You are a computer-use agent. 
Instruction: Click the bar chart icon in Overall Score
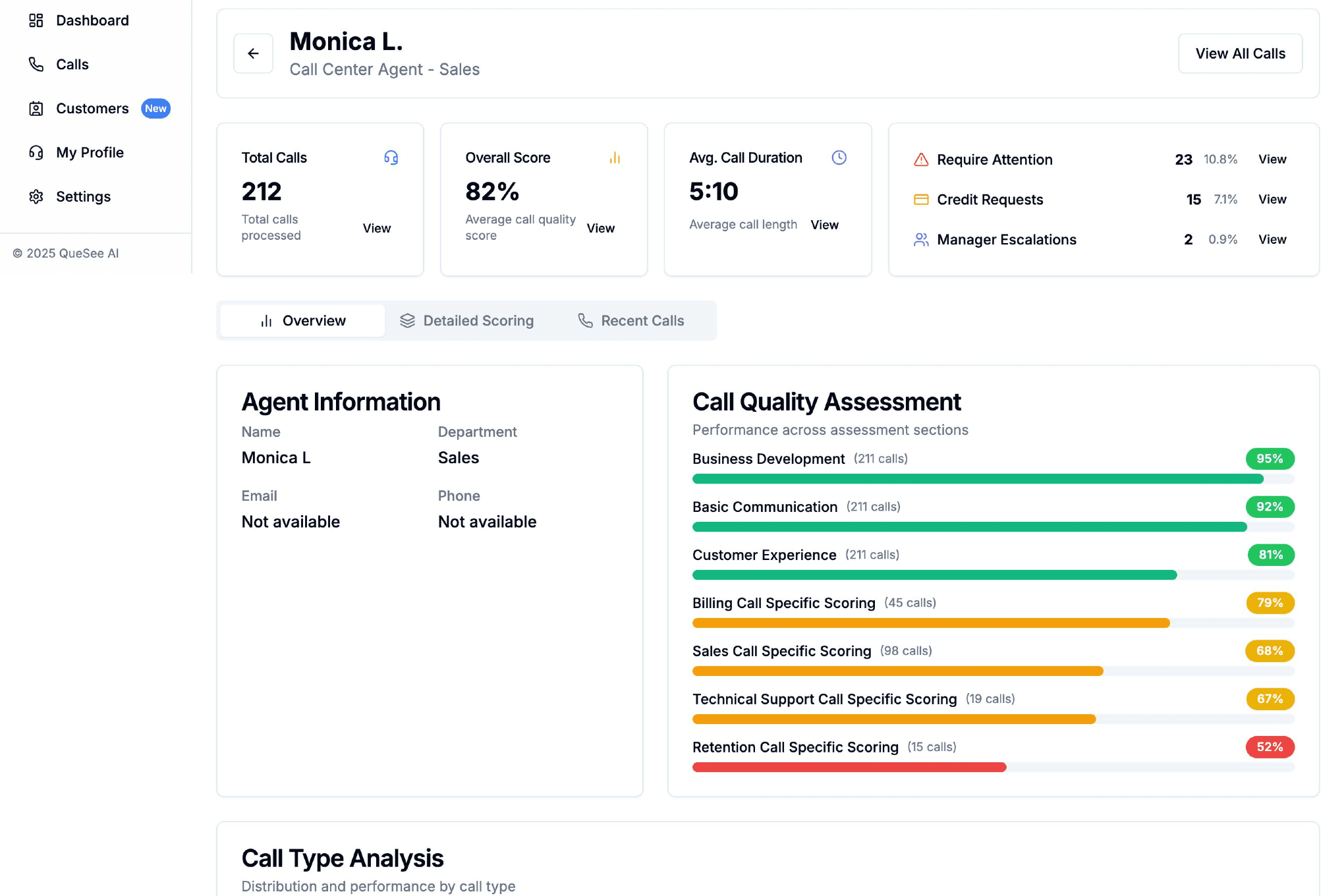[x=615, y=157]
